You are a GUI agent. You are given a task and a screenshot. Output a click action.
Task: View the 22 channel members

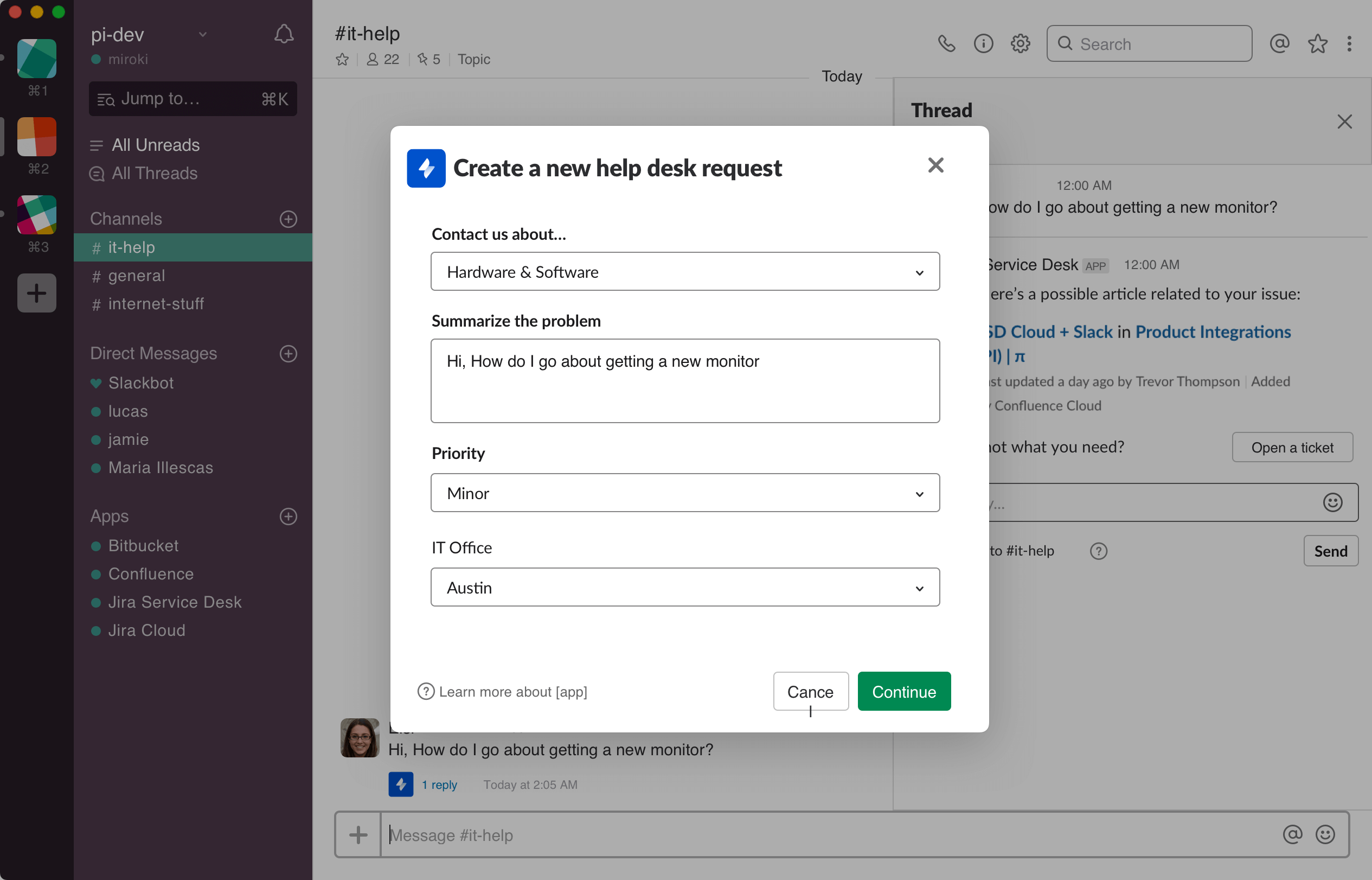(383, 60)
